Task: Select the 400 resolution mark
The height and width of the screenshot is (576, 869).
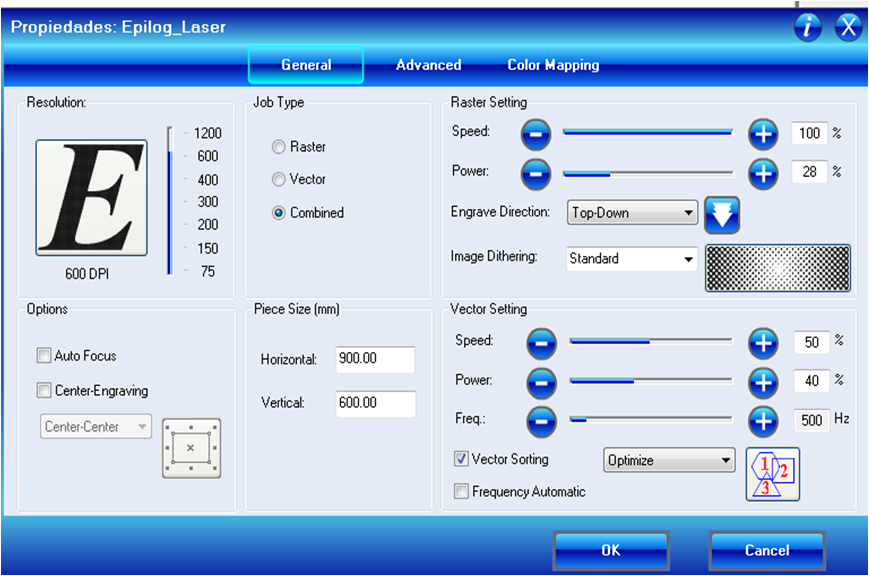Action: [208, 180]
